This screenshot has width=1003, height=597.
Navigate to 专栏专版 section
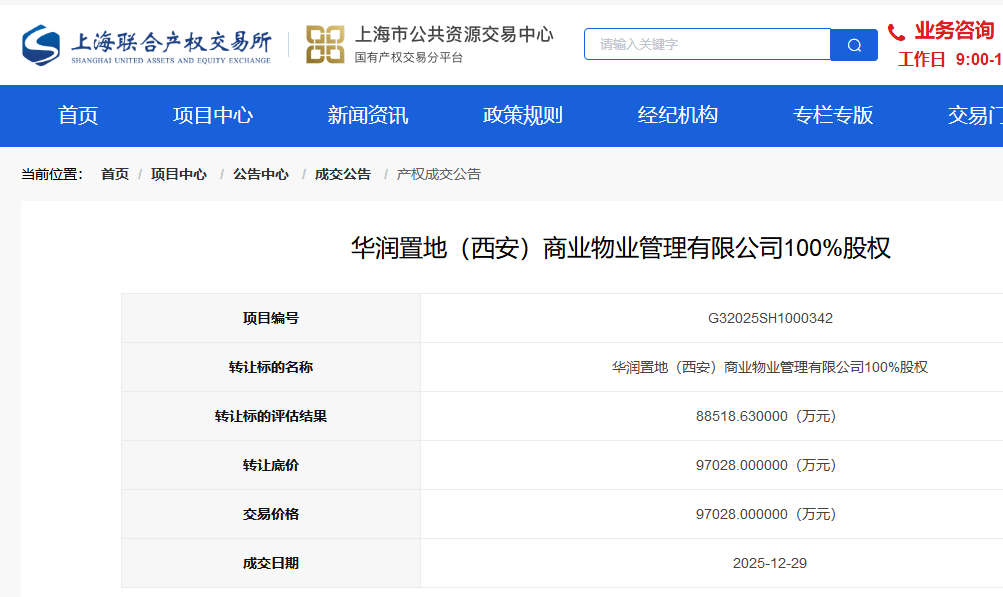(833, 116)
